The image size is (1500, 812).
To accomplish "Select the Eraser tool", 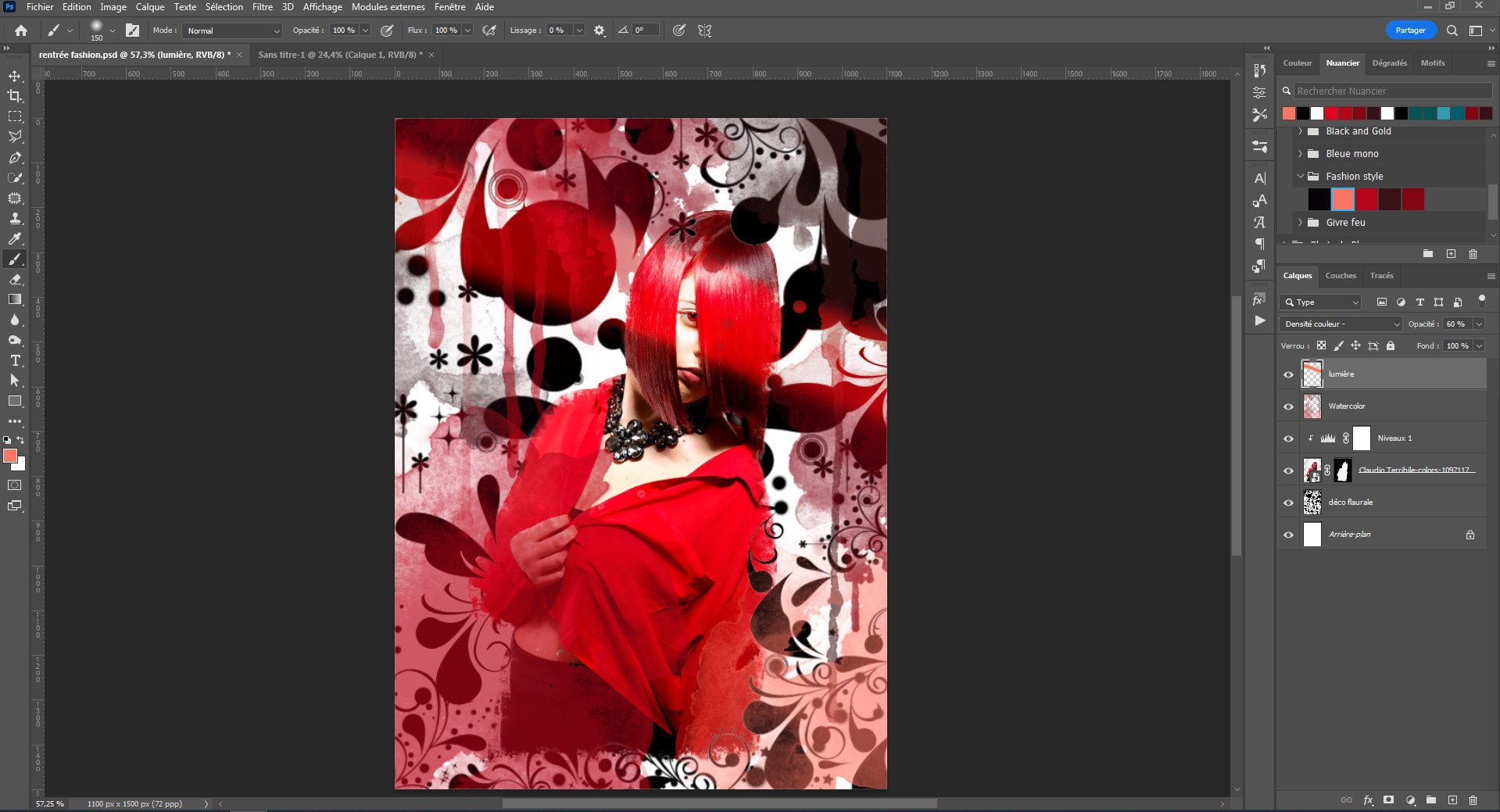I will tap(15, 279).
